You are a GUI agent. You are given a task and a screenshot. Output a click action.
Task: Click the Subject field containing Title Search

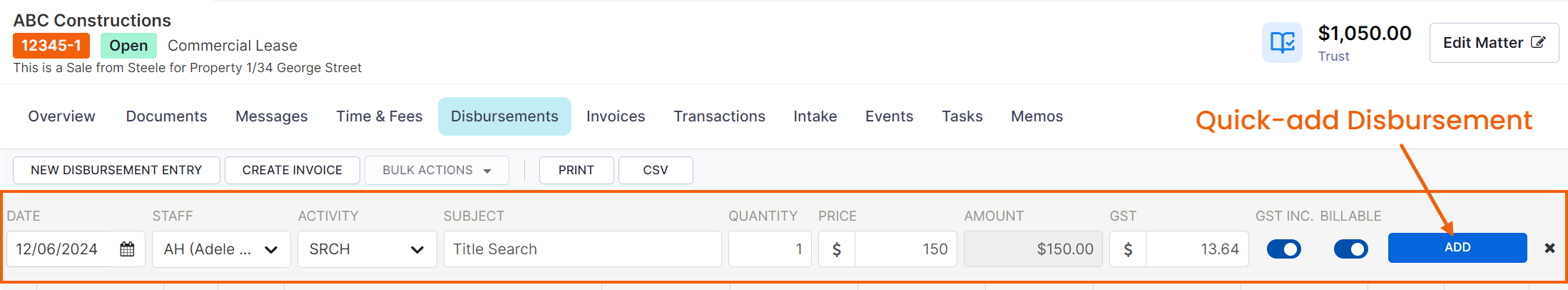582,249
